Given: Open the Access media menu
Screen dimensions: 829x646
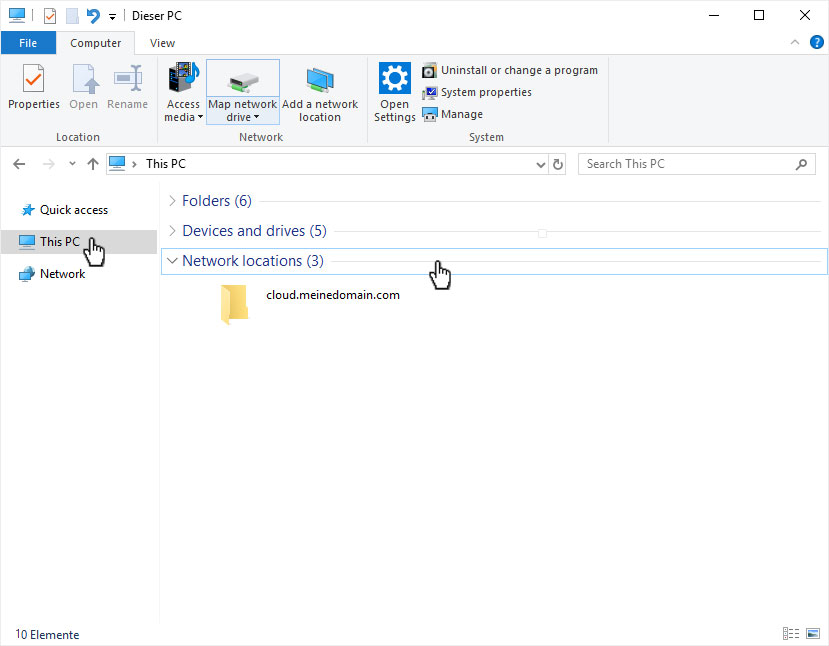Looking at the screenshot, I should point(183,92).
